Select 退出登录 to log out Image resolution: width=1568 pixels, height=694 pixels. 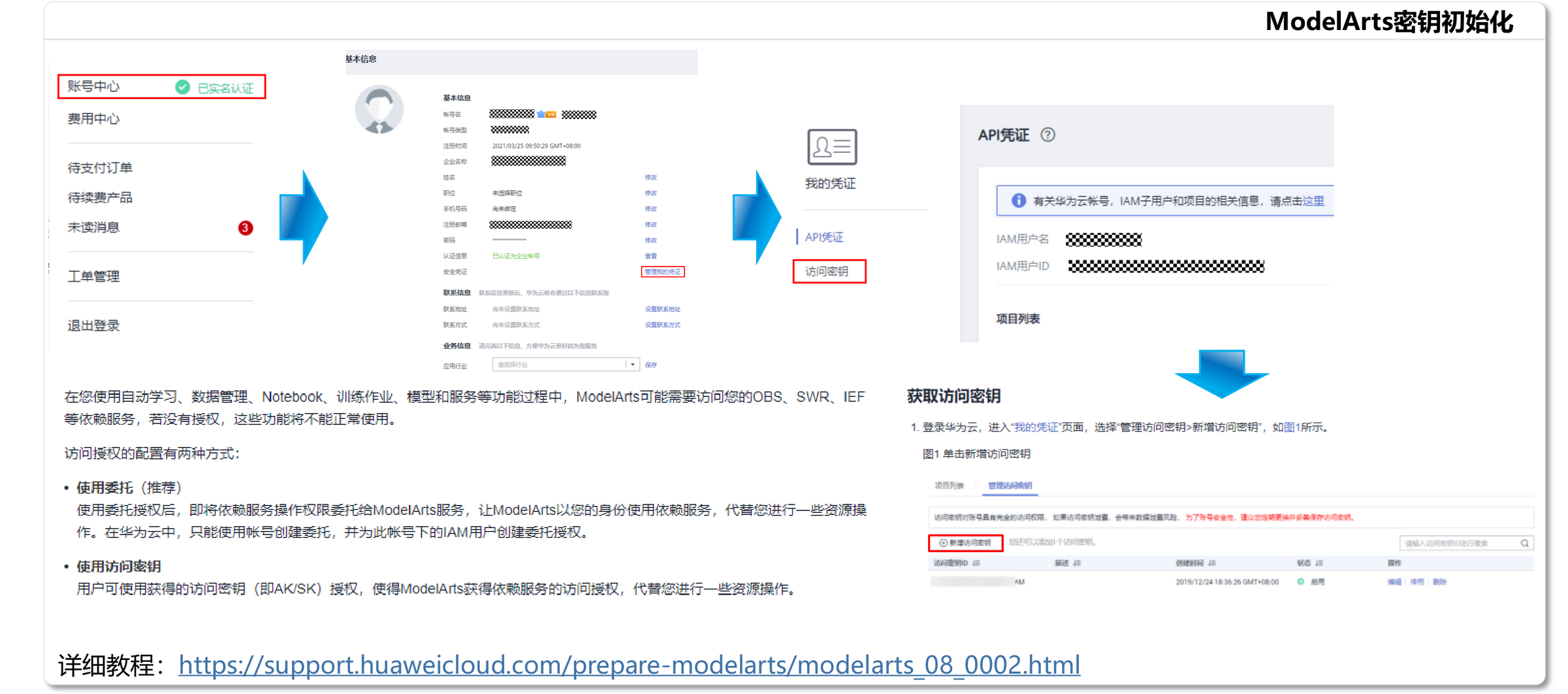pyautogui.click(x=93, y=325)
